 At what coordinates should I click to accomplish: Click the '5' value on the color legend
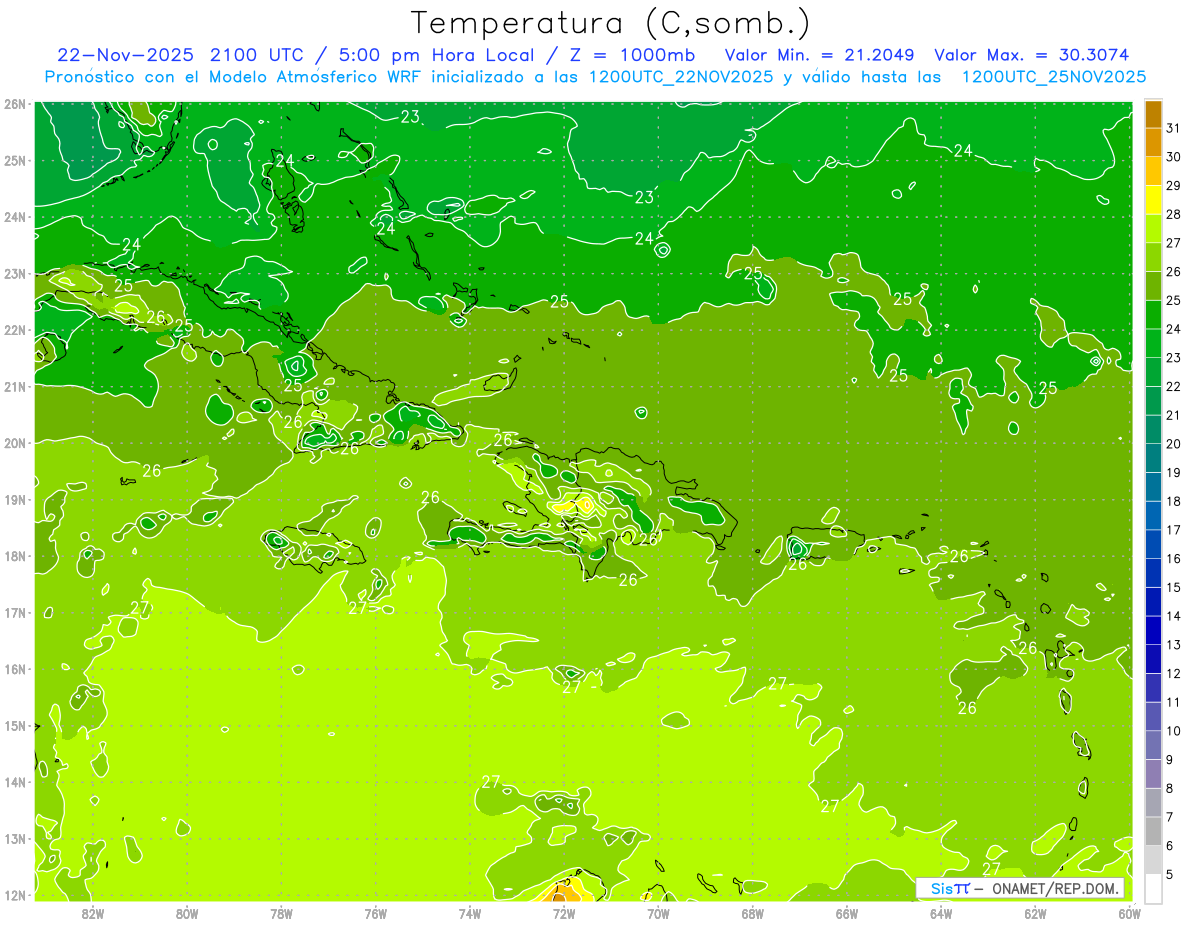point(1170,874)
